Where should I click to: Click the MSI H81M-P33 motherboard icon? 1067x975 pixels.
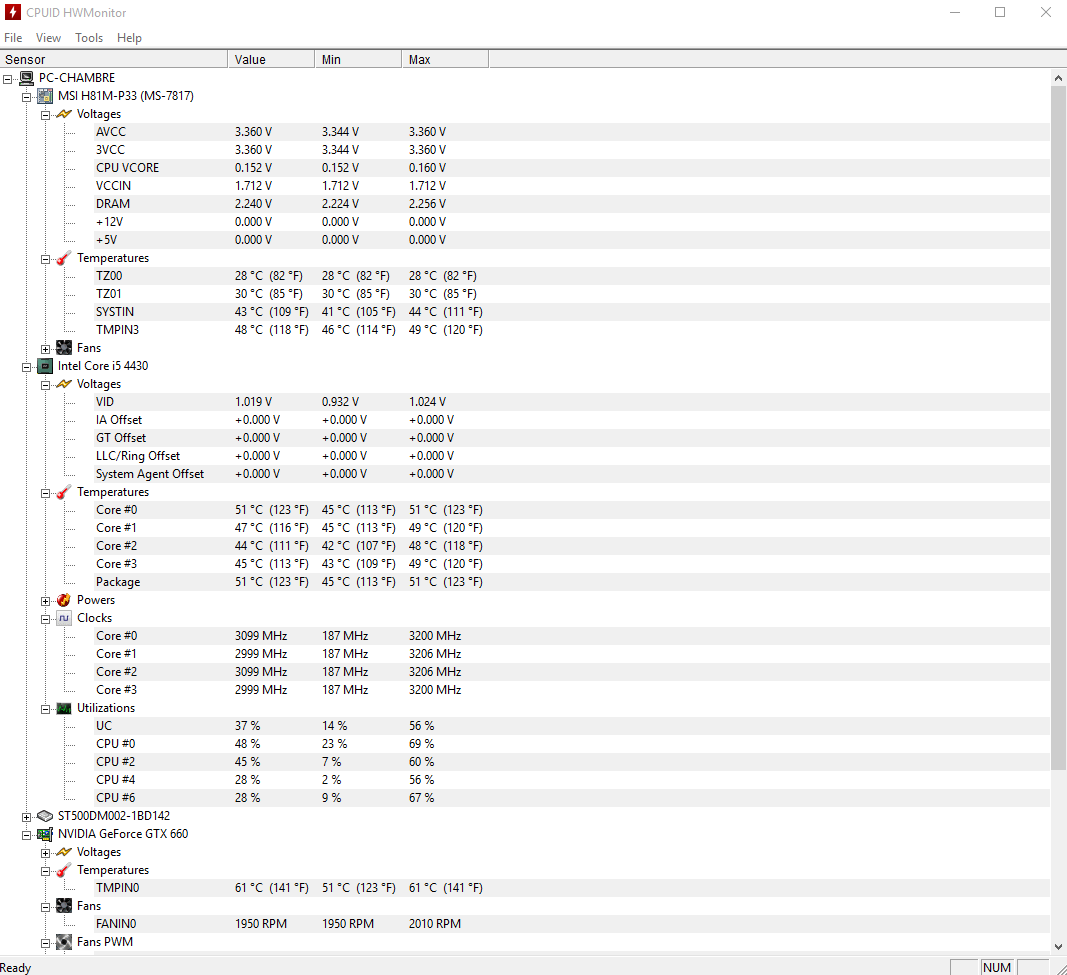(45, 96)
